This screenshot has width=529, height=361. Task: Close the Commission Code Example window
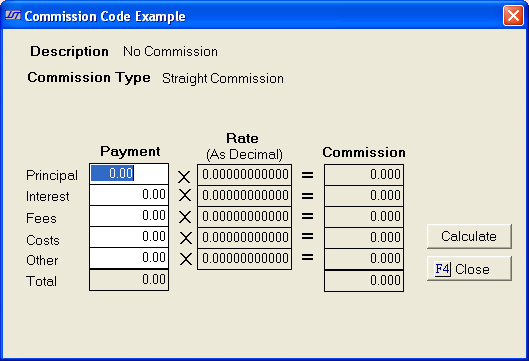point(513,16)
